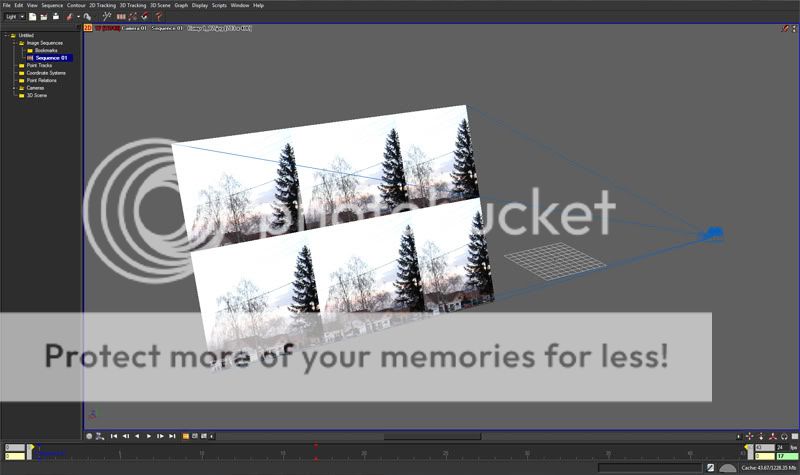
Task: Select the Point Tracks folder
Action: pos(39,65)
